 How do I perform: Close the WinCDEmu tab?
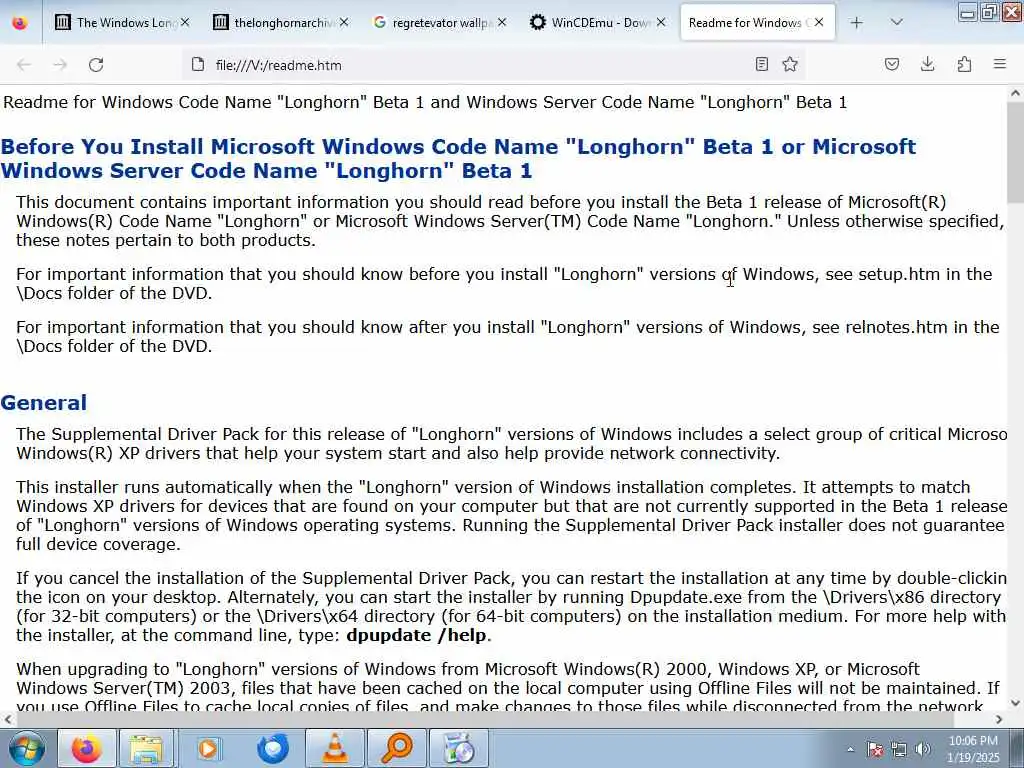(x=660, y=22)
